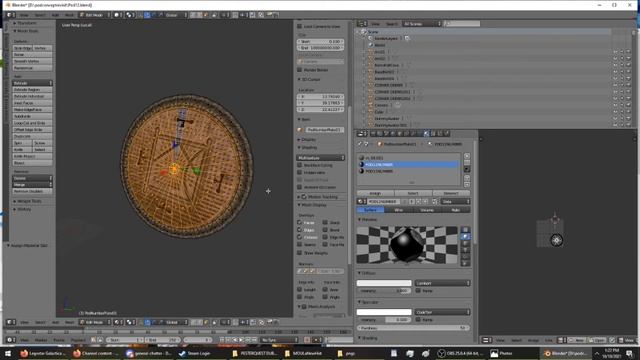This screenshot has width=640, height=360.
Task: Adjust the specular Hardness slider
Action: coord(413,328)
